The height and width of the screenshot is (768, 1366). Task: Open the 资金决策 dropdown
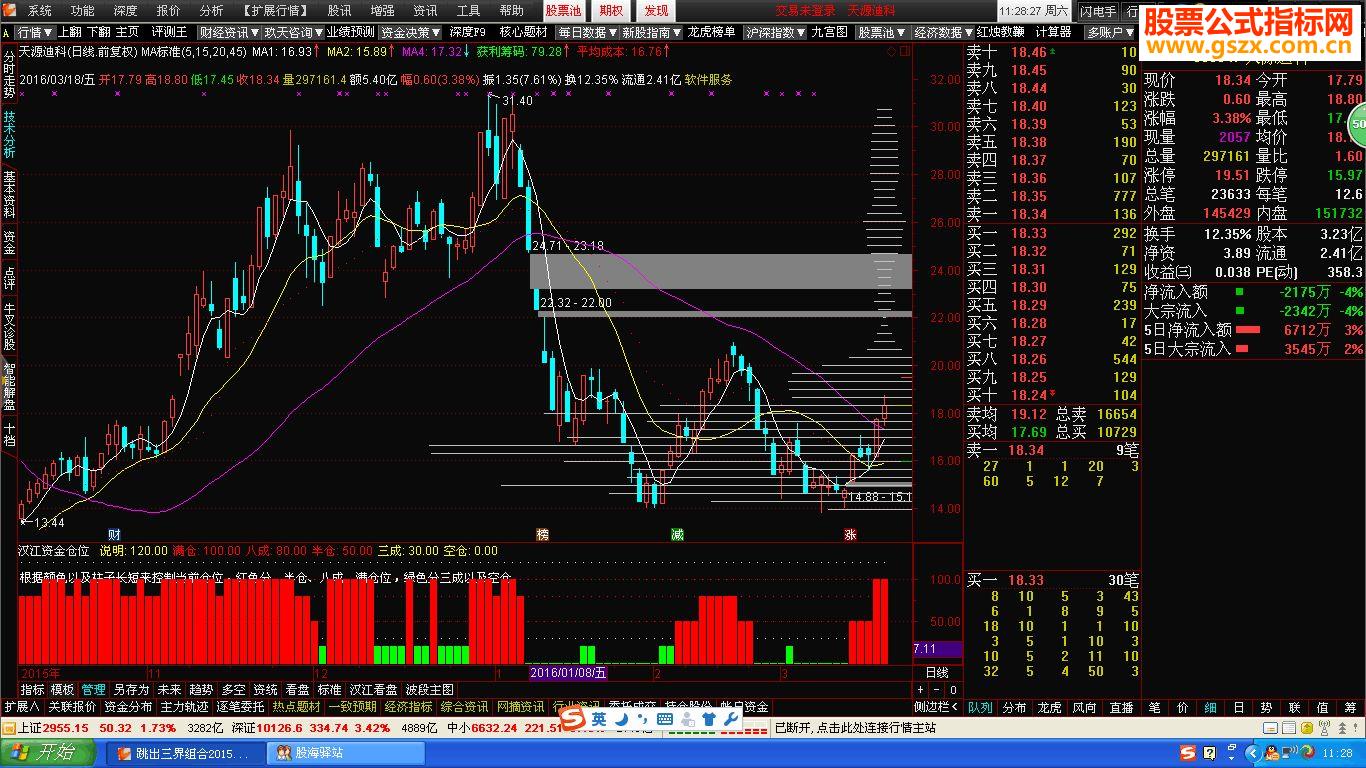(411, 32)
